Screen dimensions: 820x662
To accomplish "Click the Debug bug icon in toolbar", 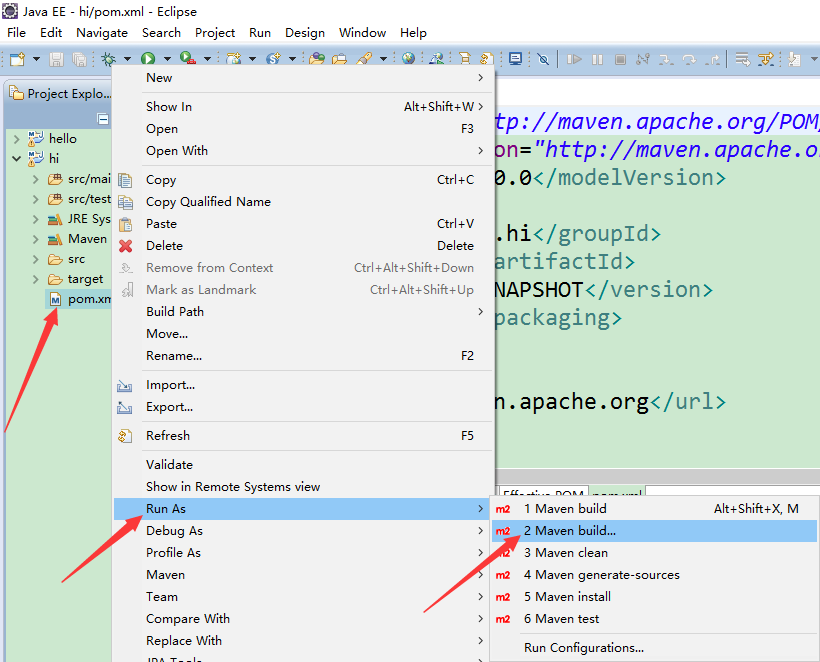I will [x=109, y=59].
